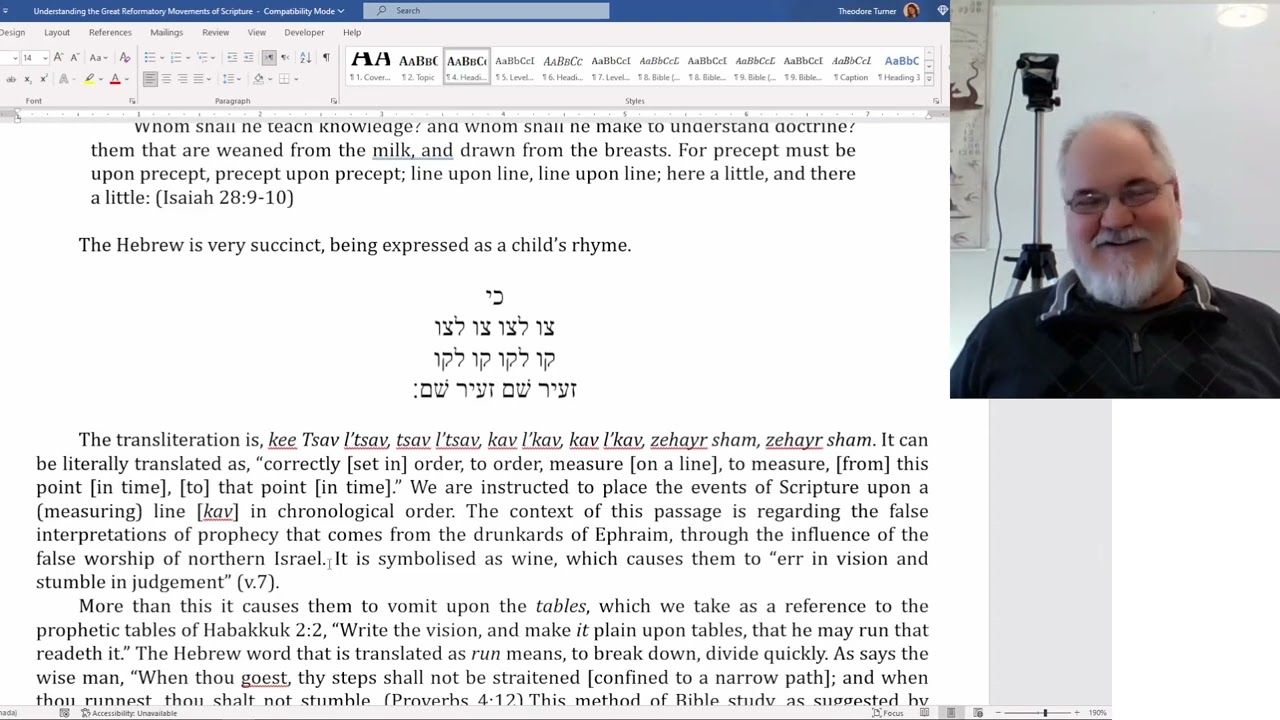Viewport: 1280px width, 720px height.
Task: Expand font color options arrow
Action: (127, 79)
